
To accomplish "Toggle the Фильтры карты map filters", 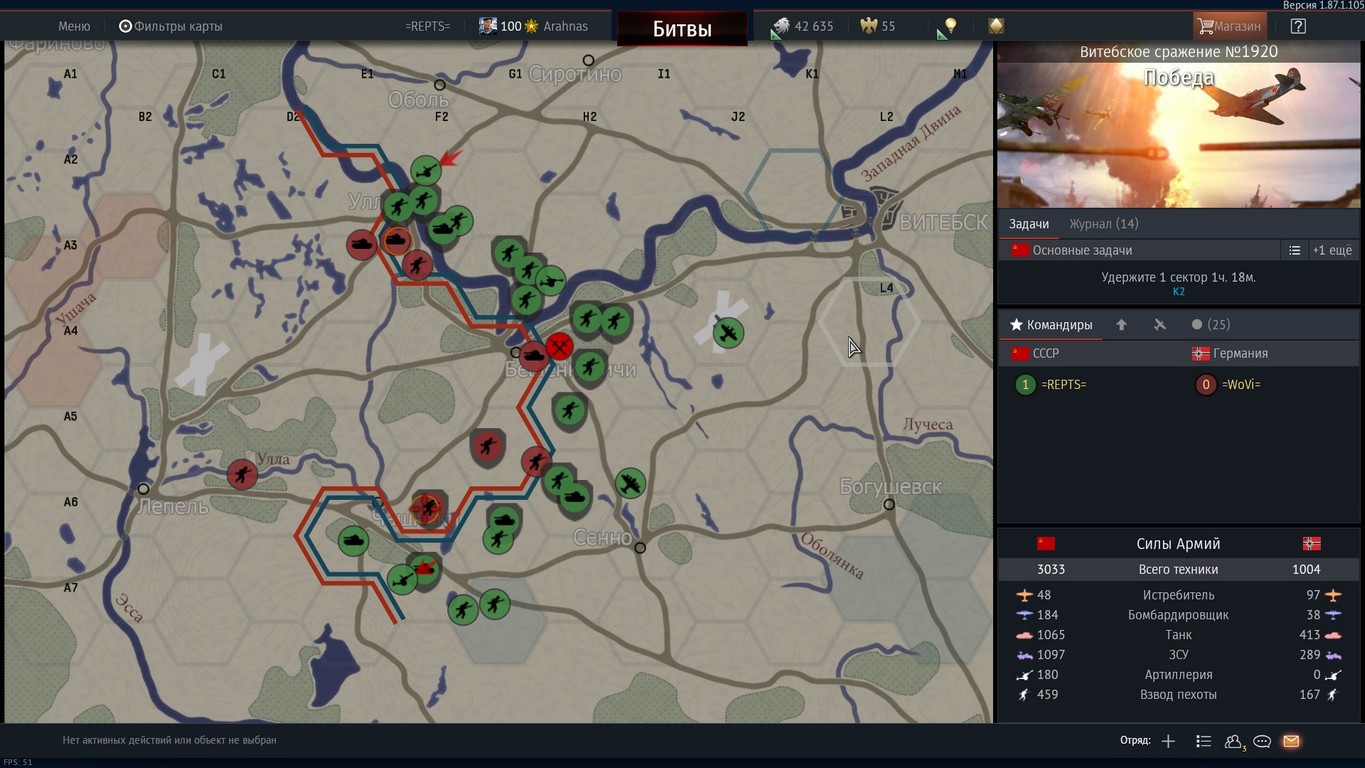I will tap(171, 26).
